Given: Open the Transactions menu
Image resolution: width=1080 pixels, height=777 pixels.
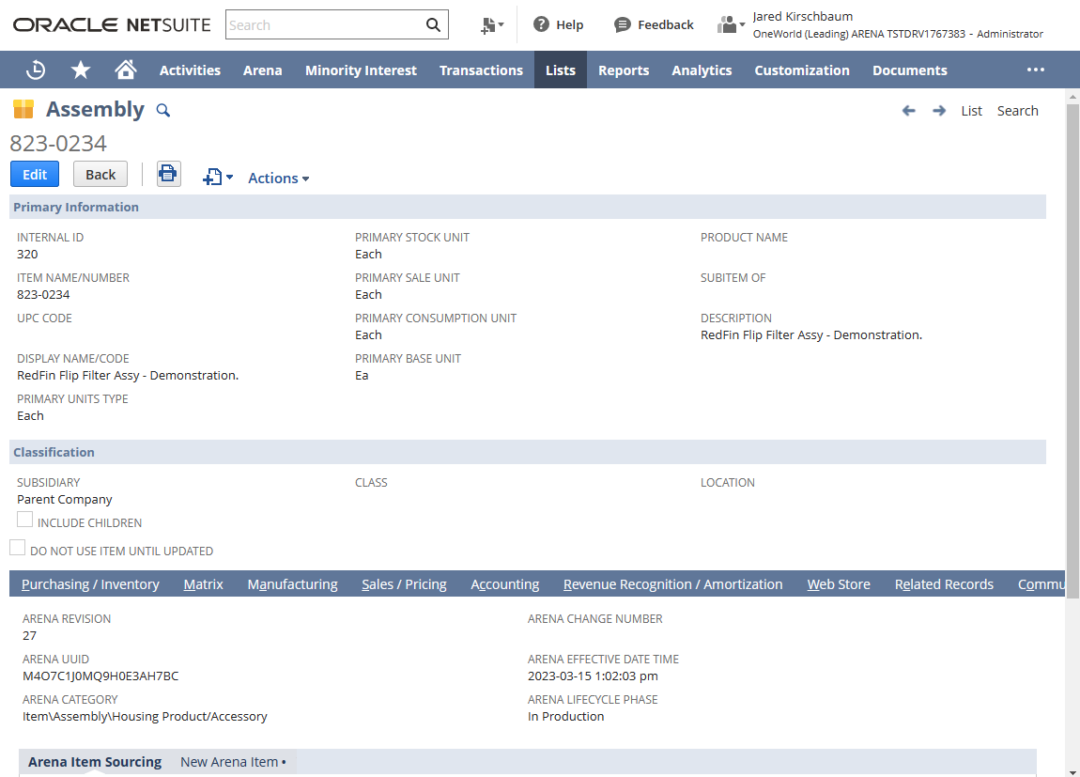Looking at the screenshot, I should (481, 70).
